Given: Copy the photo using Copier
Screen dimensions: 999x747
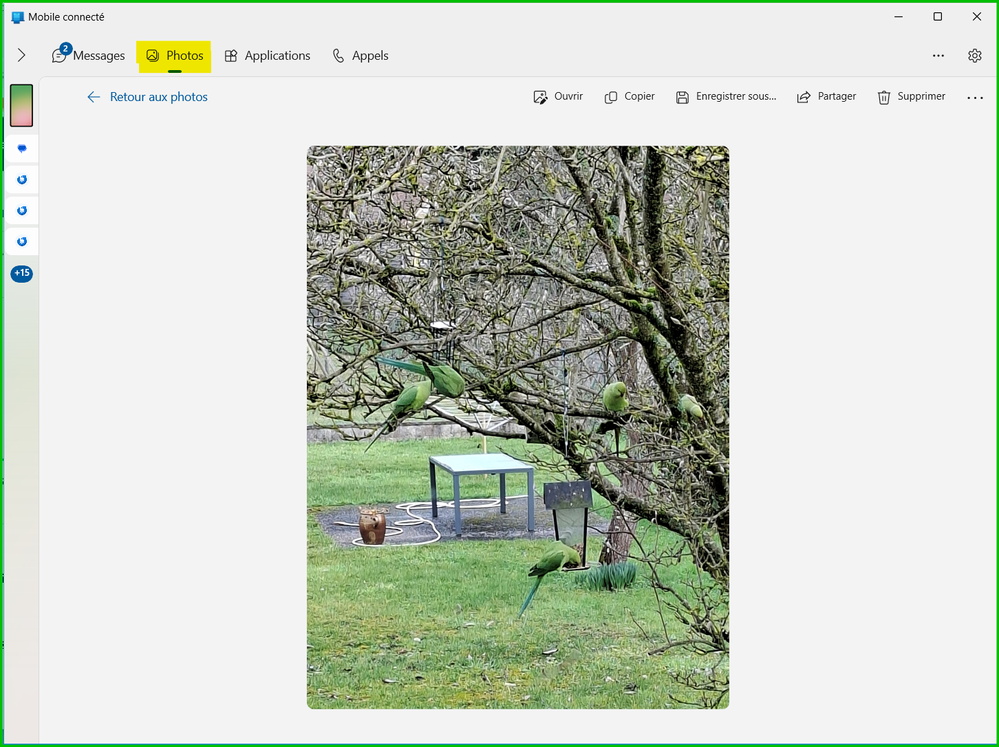Looking at the screenshot, I should (x=629, y=97).
